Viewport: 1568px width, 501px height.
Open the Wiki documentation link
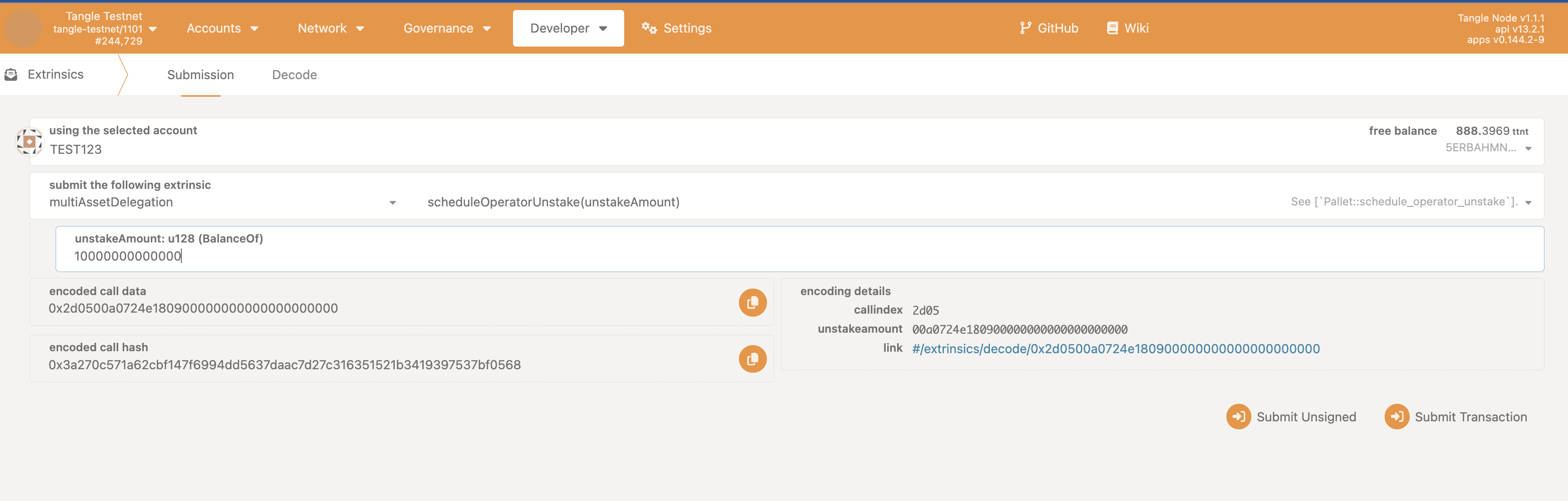pos(1127,28)
